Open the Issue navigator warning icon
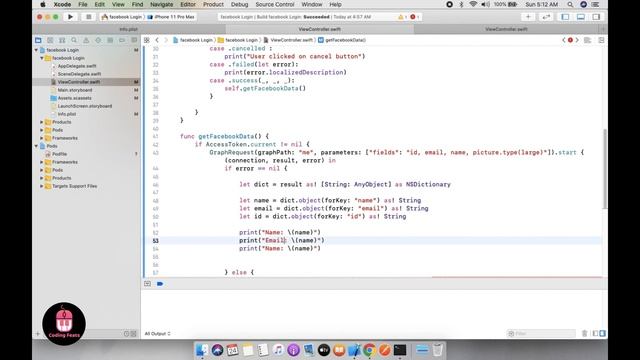 click(x=86, y=40)
